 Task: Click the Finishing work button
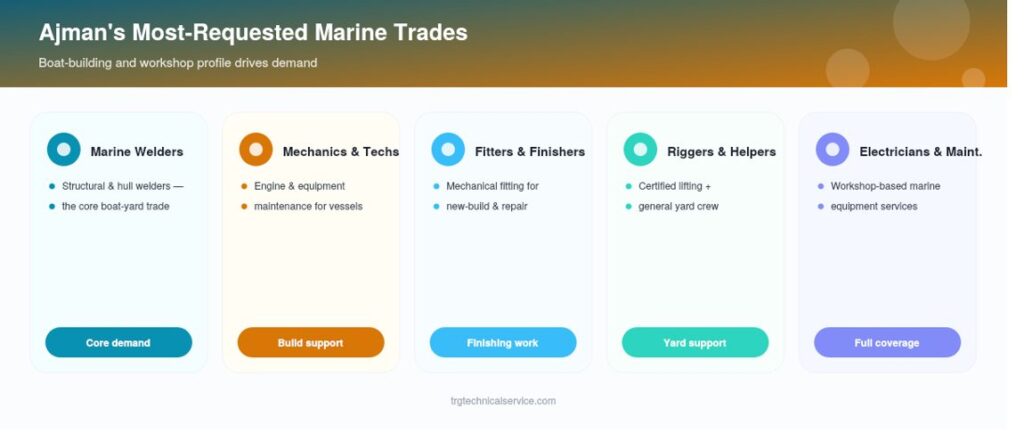pyautogui.click(x=503, y=343)
